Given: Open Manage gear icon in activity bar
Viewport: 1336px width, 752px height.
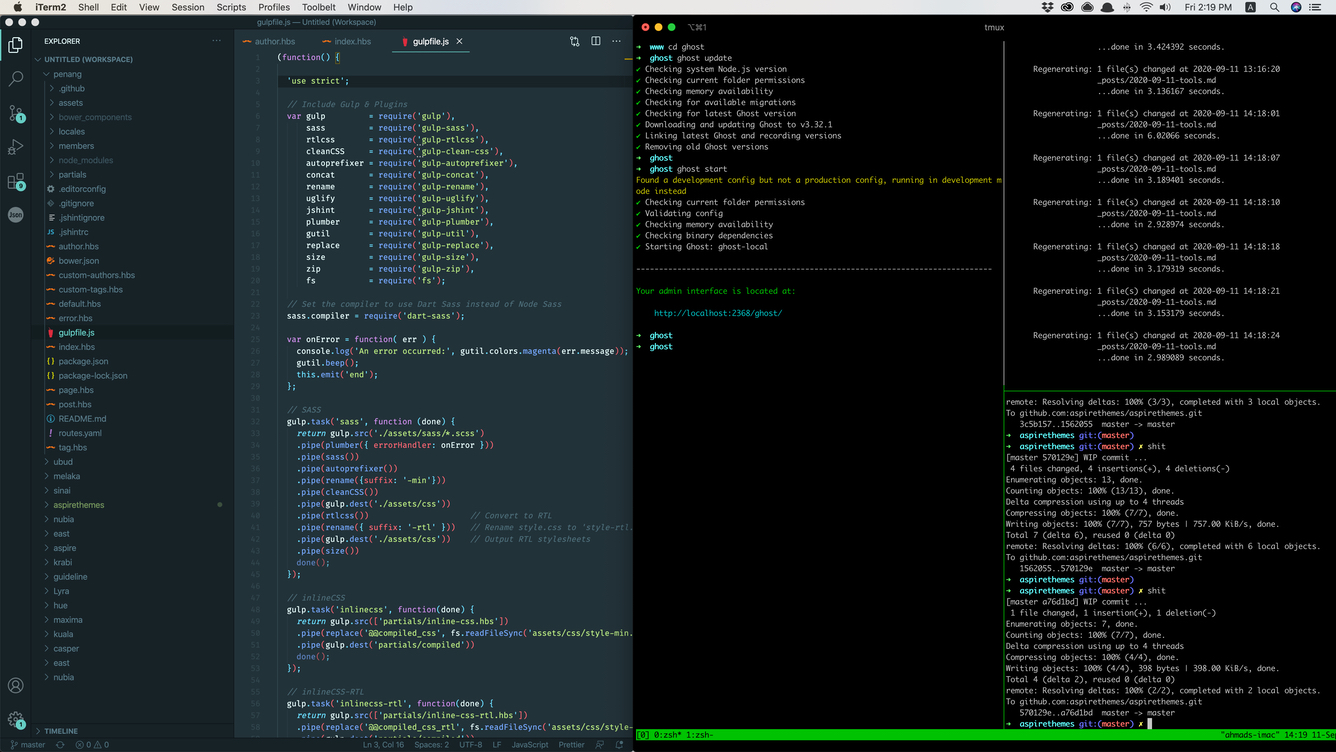Looking at the screenshot, I should [16, 720].
